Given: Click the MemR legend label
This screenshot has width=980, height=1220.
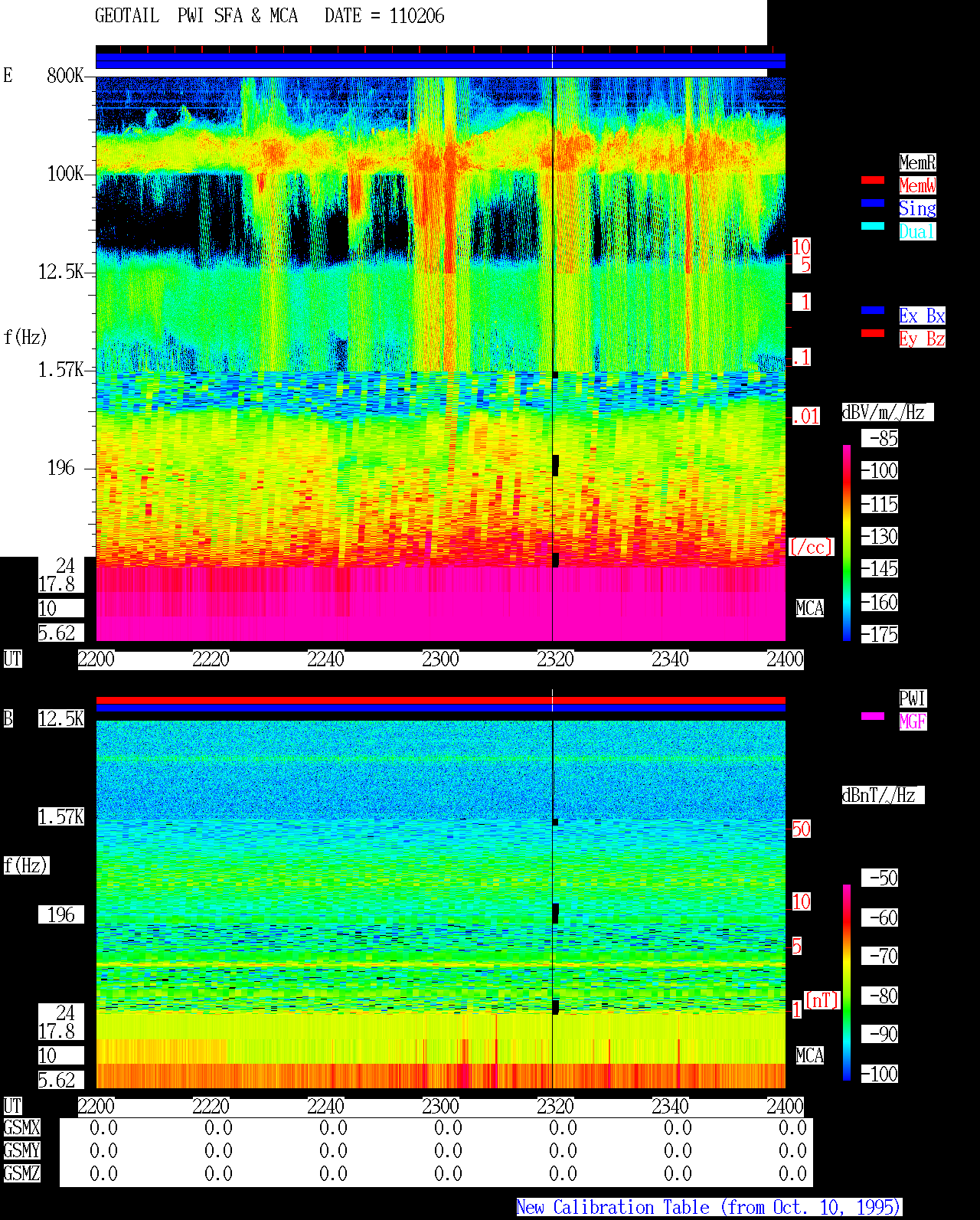Looking at the screenshot, I should 917,162.
